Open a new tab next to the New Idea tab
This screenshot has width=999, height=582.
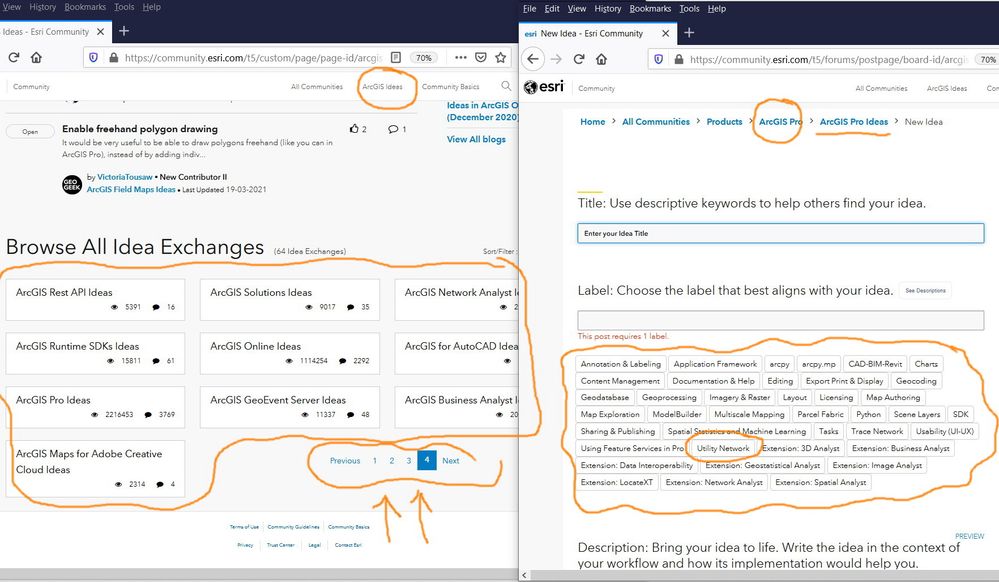pos(689,33)
